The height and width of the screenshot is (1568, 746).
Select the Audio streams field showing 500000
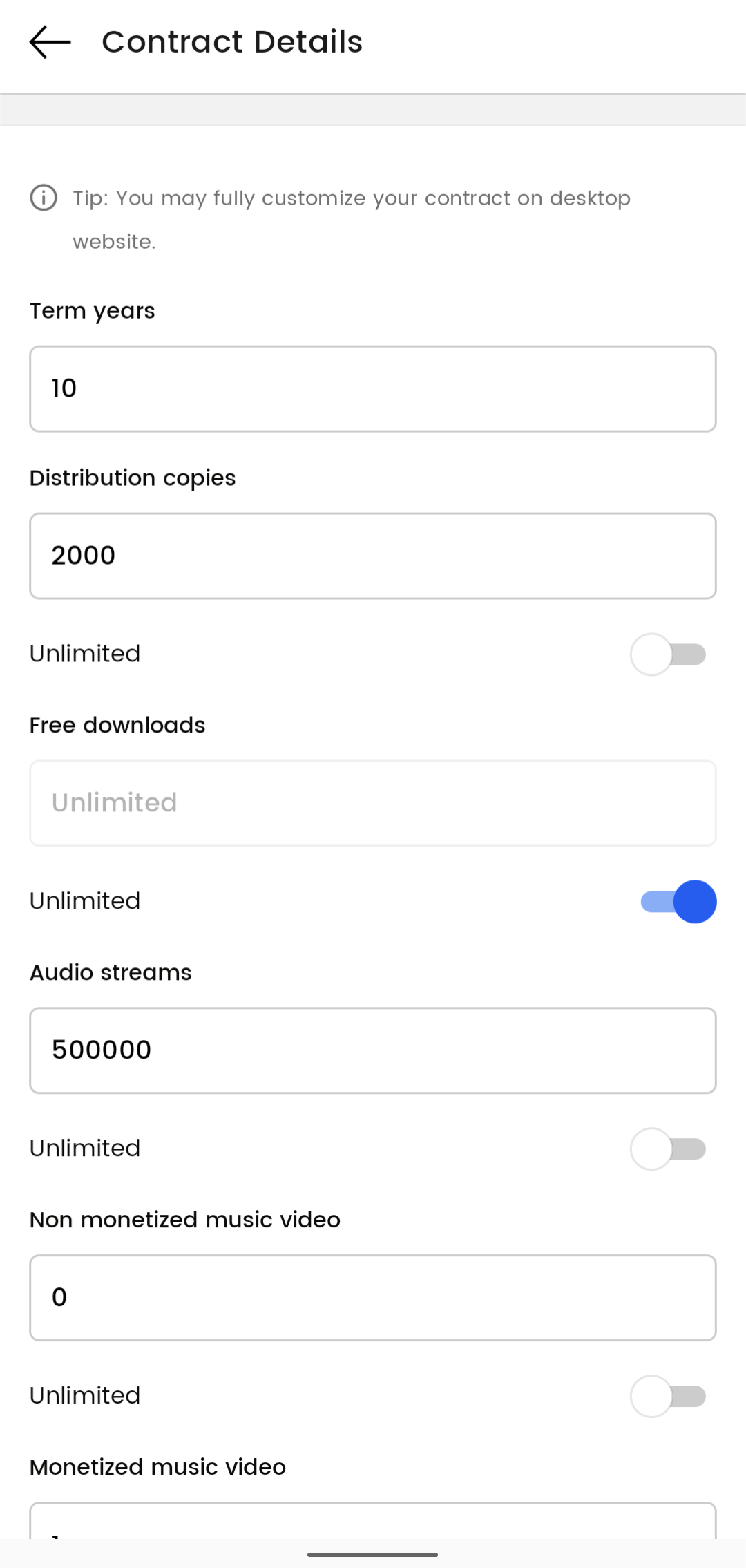tap(373, 1051)
